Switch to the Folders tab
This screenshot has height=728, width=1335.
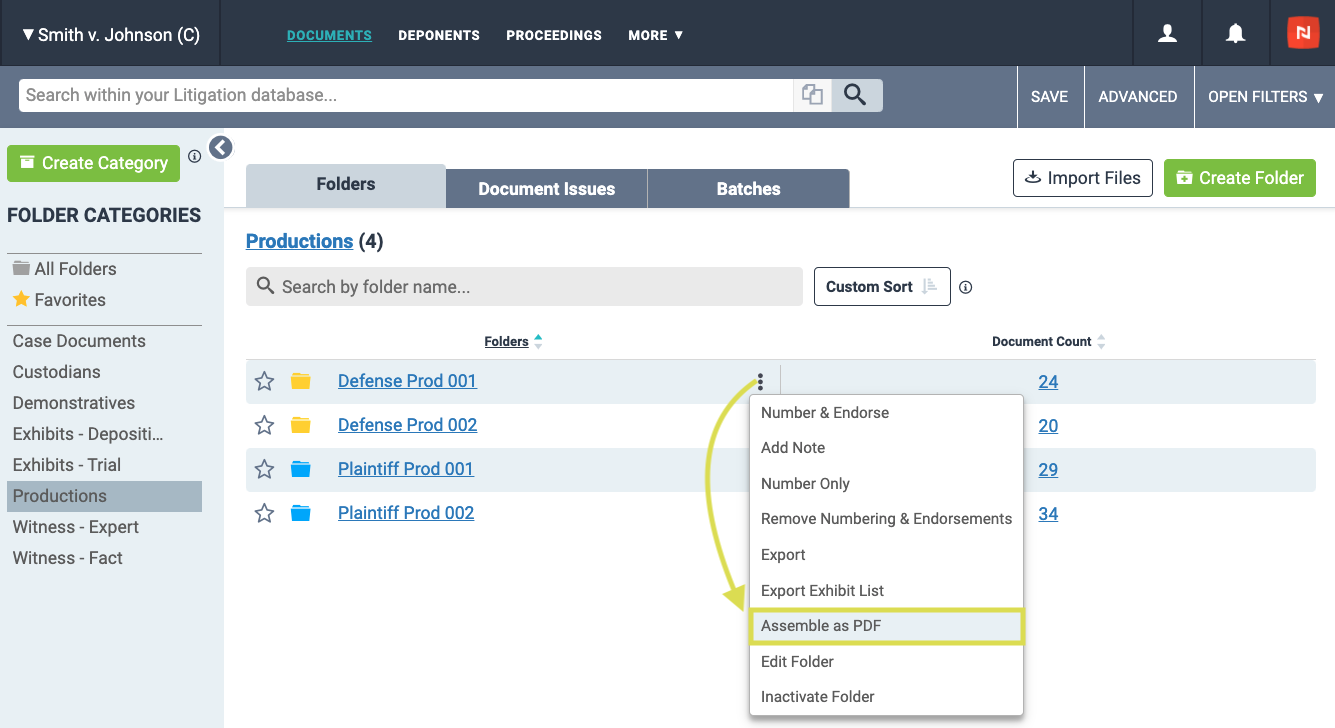point(346,185)
